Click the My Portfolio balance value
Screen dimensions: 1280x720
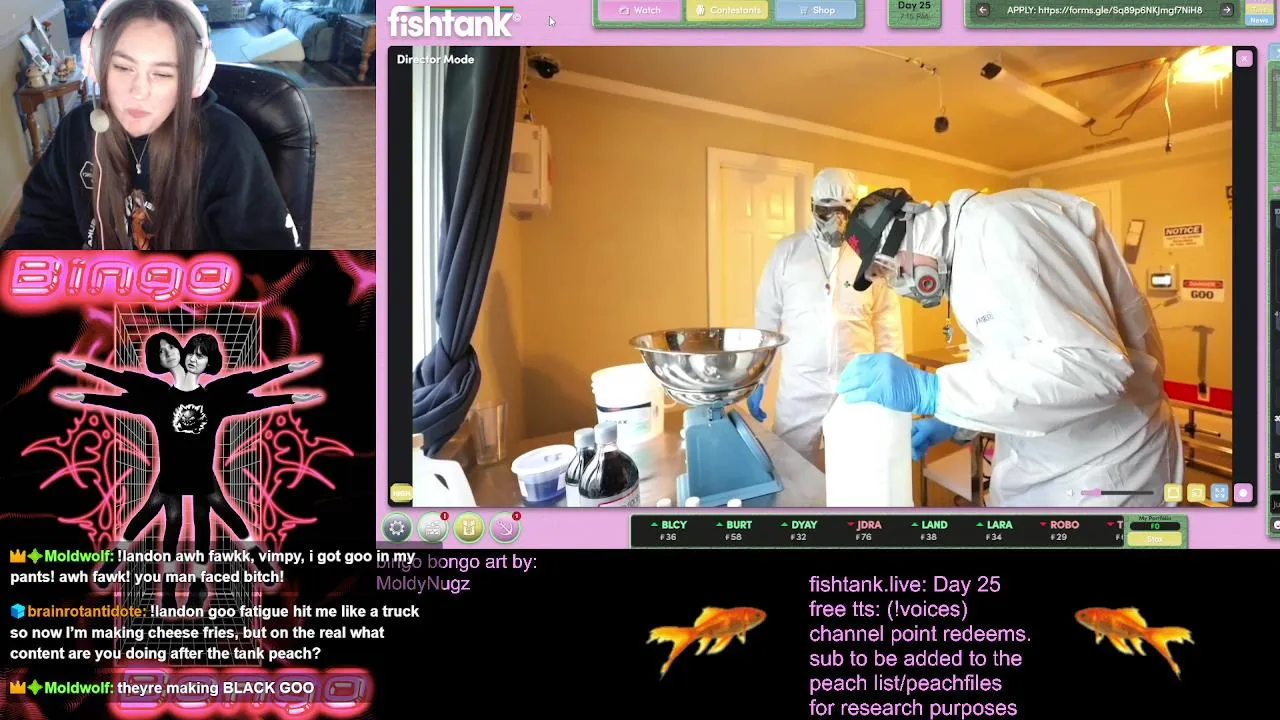click(1155, 527)
